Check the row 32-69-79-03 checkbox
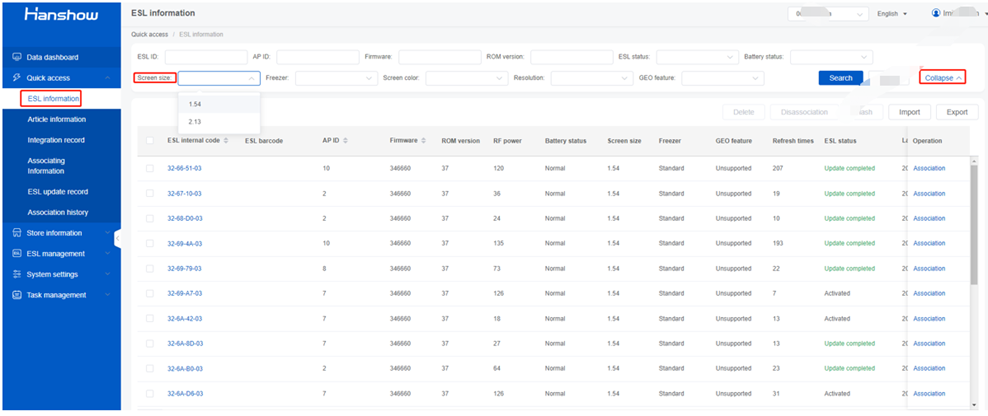 pyautogui.click(x=150, y=269)
